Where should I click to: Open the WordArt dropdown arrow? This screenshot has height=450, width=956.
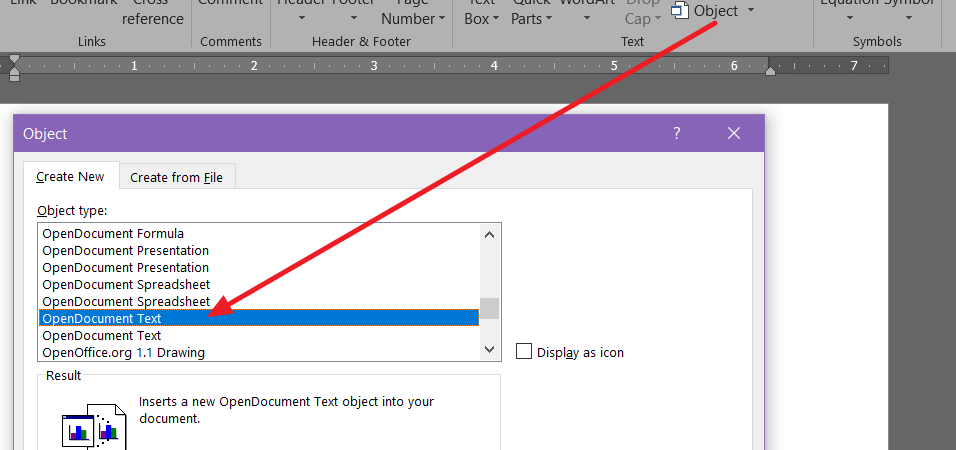coord(587,19)
